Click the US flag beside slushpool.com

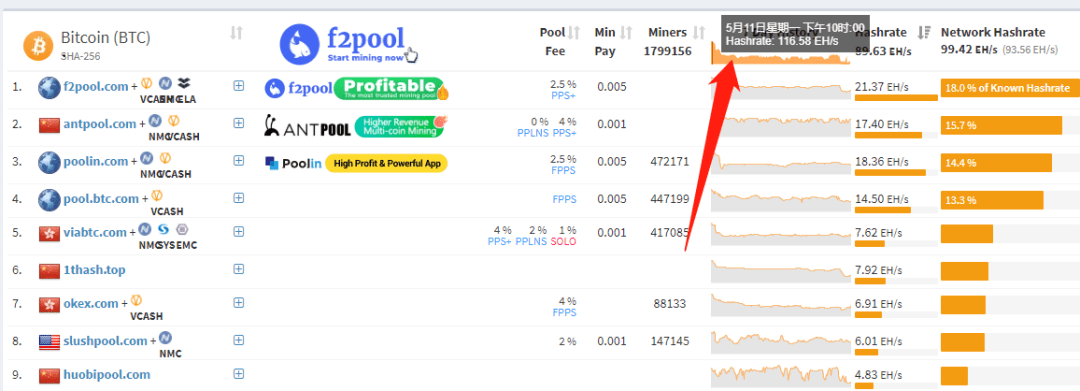coord(50,341)
